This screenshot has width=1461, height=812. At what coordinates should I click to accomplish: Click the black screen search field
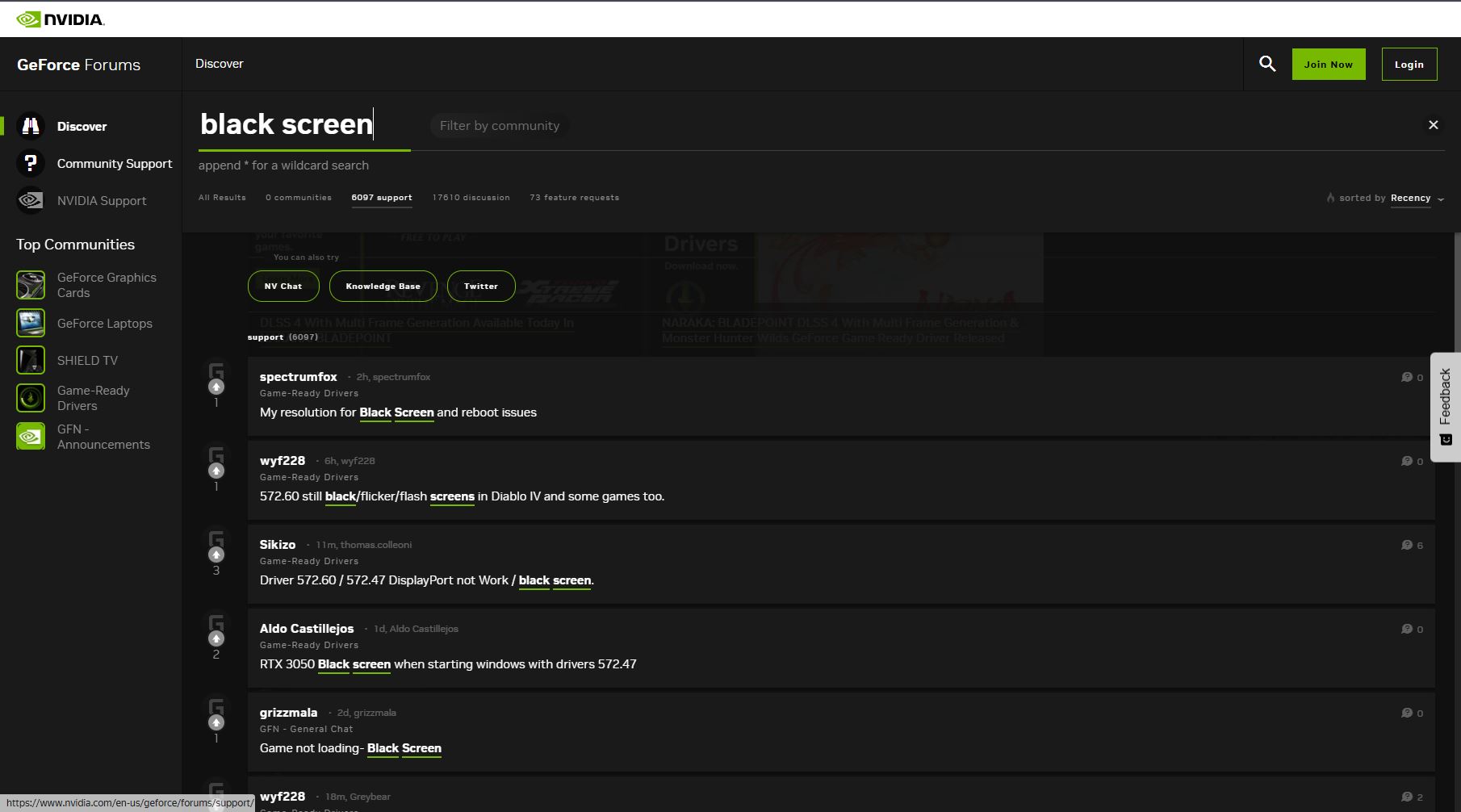[x=304, y=125]
